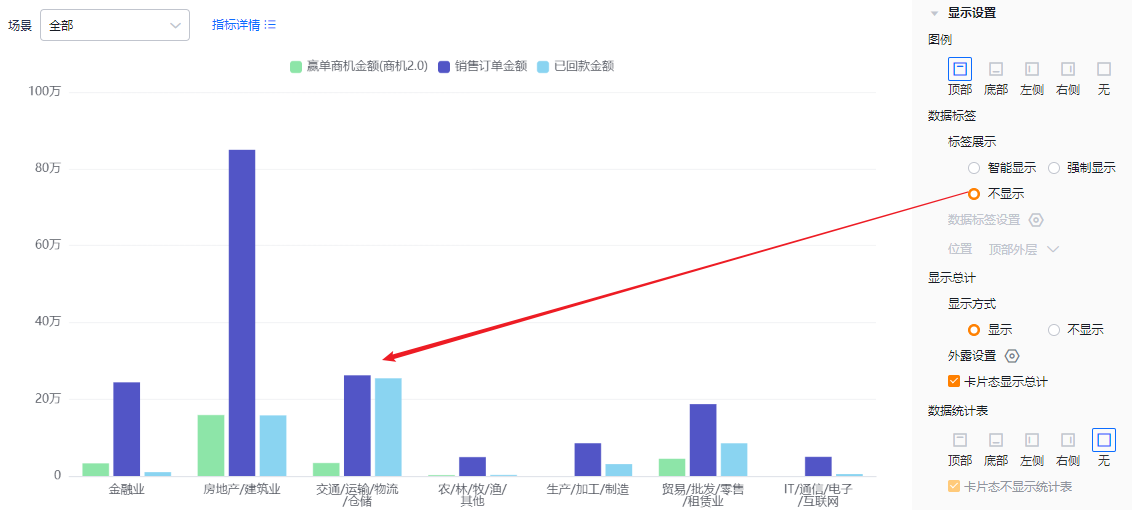Open the 位置 顶部外层 dropdown
The image size is (1132, 510).
1024,249
